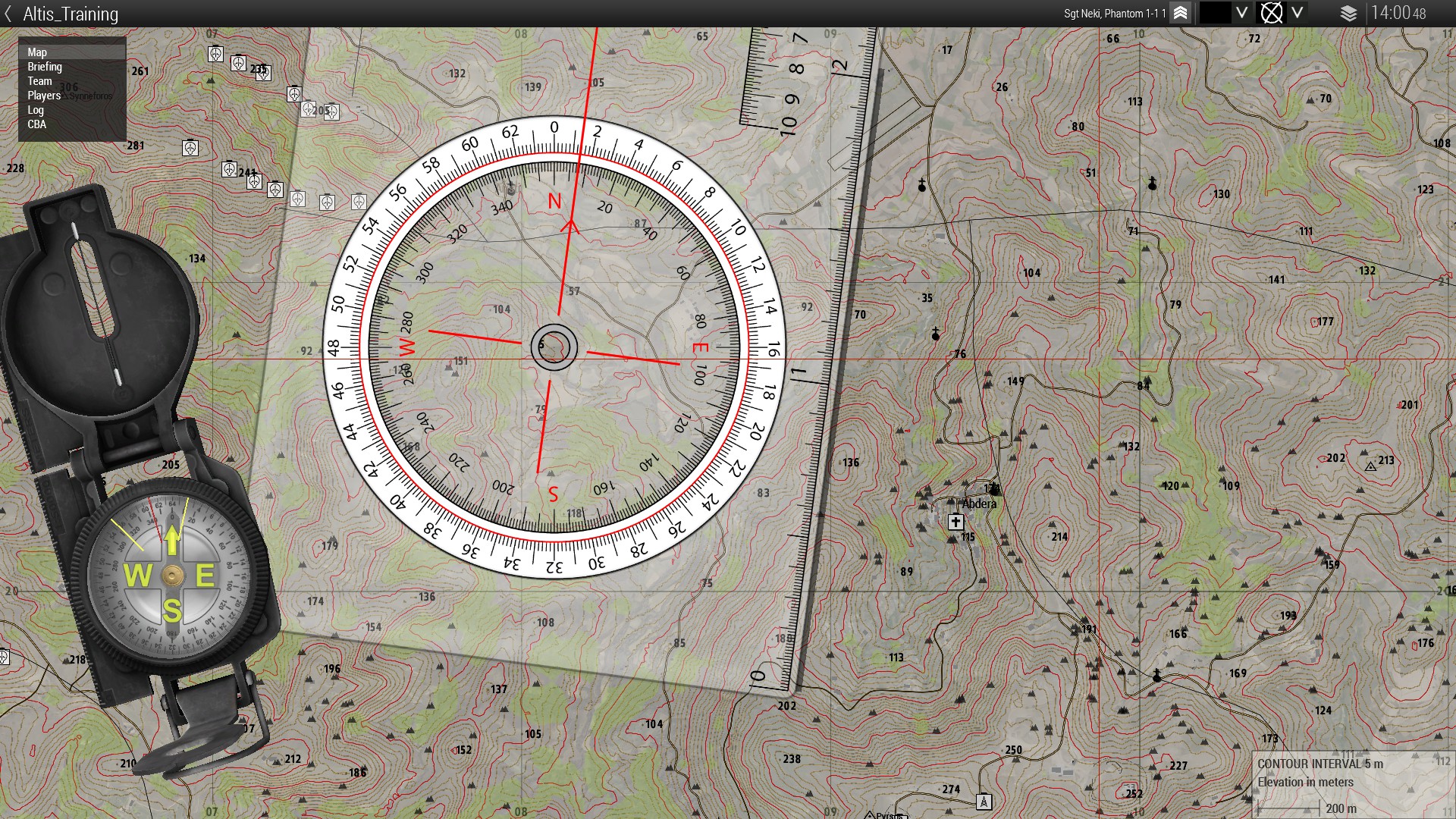Click the black marker color swatch
The height and width of the screenshot is (819, 1456).
pyautogui.click(x=1215, y=13)
